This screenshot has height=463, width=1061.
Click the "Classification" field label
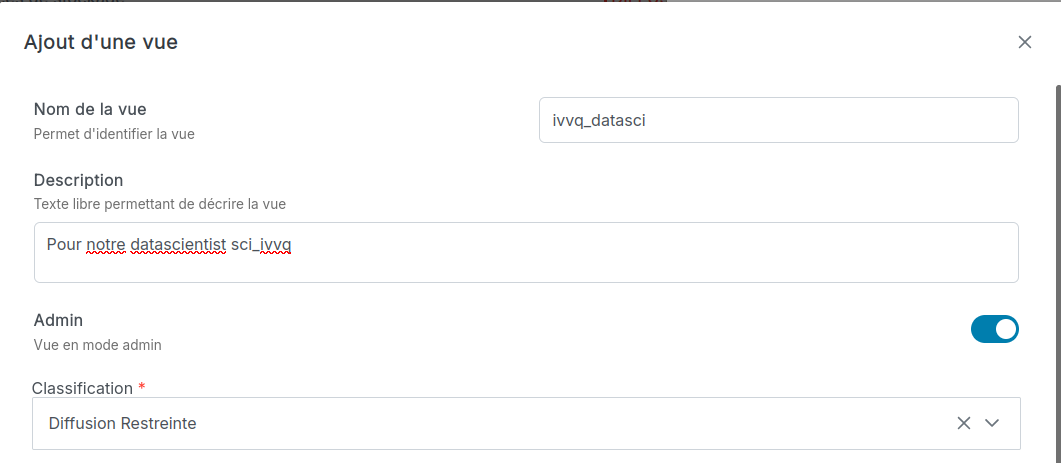[x=82, y=388]
